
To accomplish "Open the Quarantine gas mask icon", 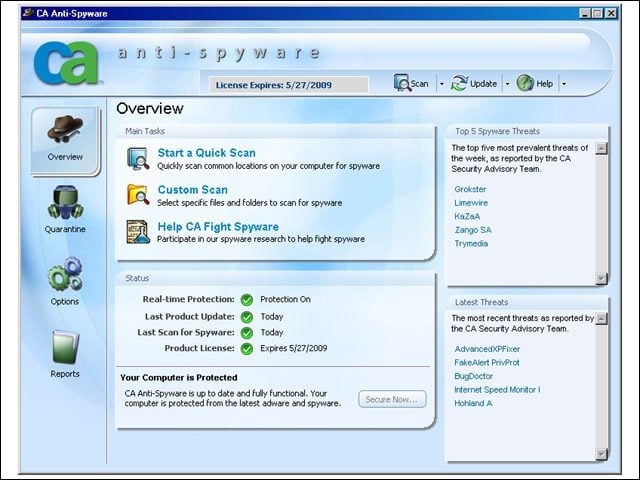I will pyautogui.click(x=65, y=202).
